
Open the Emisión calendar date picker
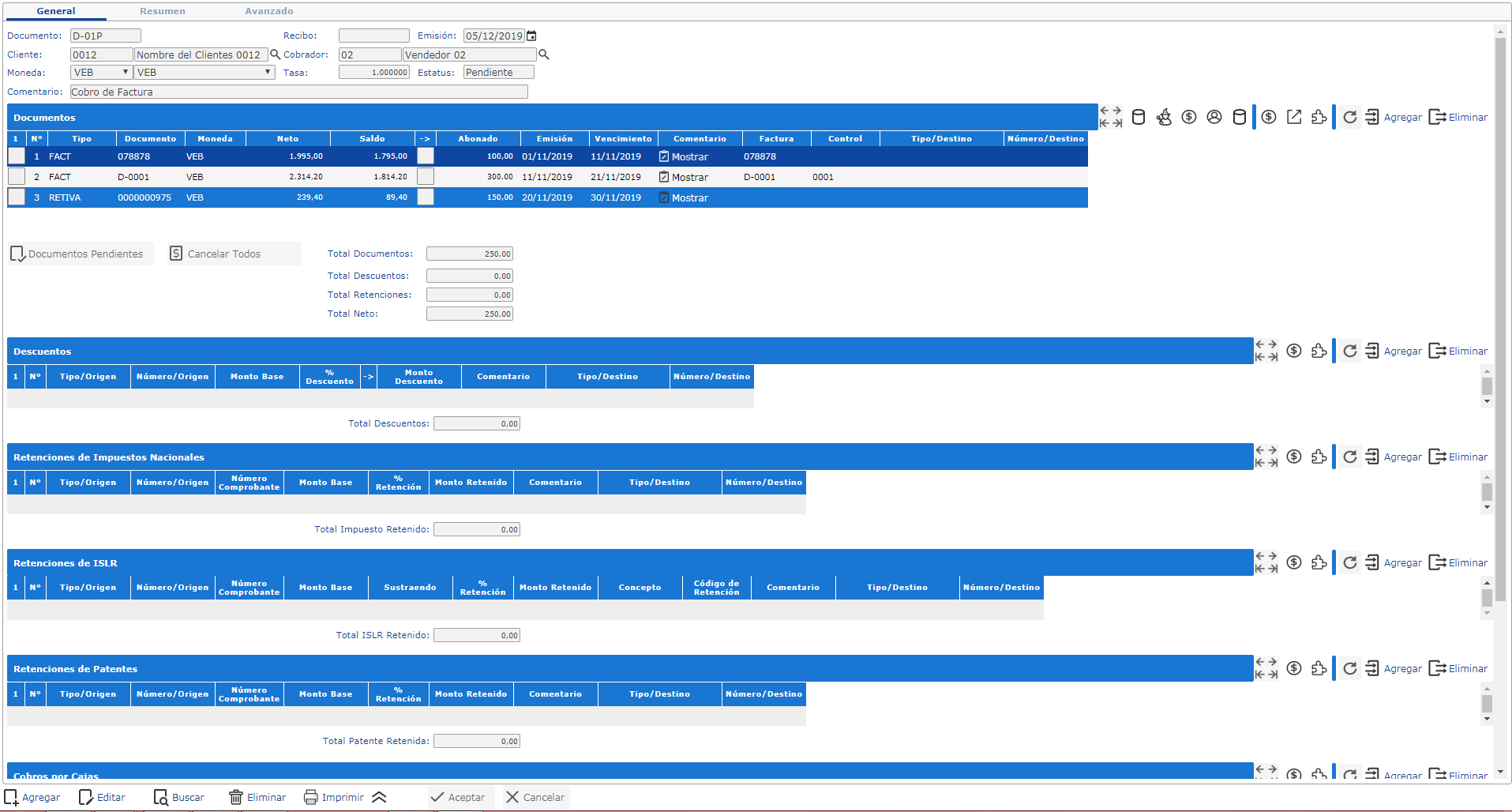(531, 36)
